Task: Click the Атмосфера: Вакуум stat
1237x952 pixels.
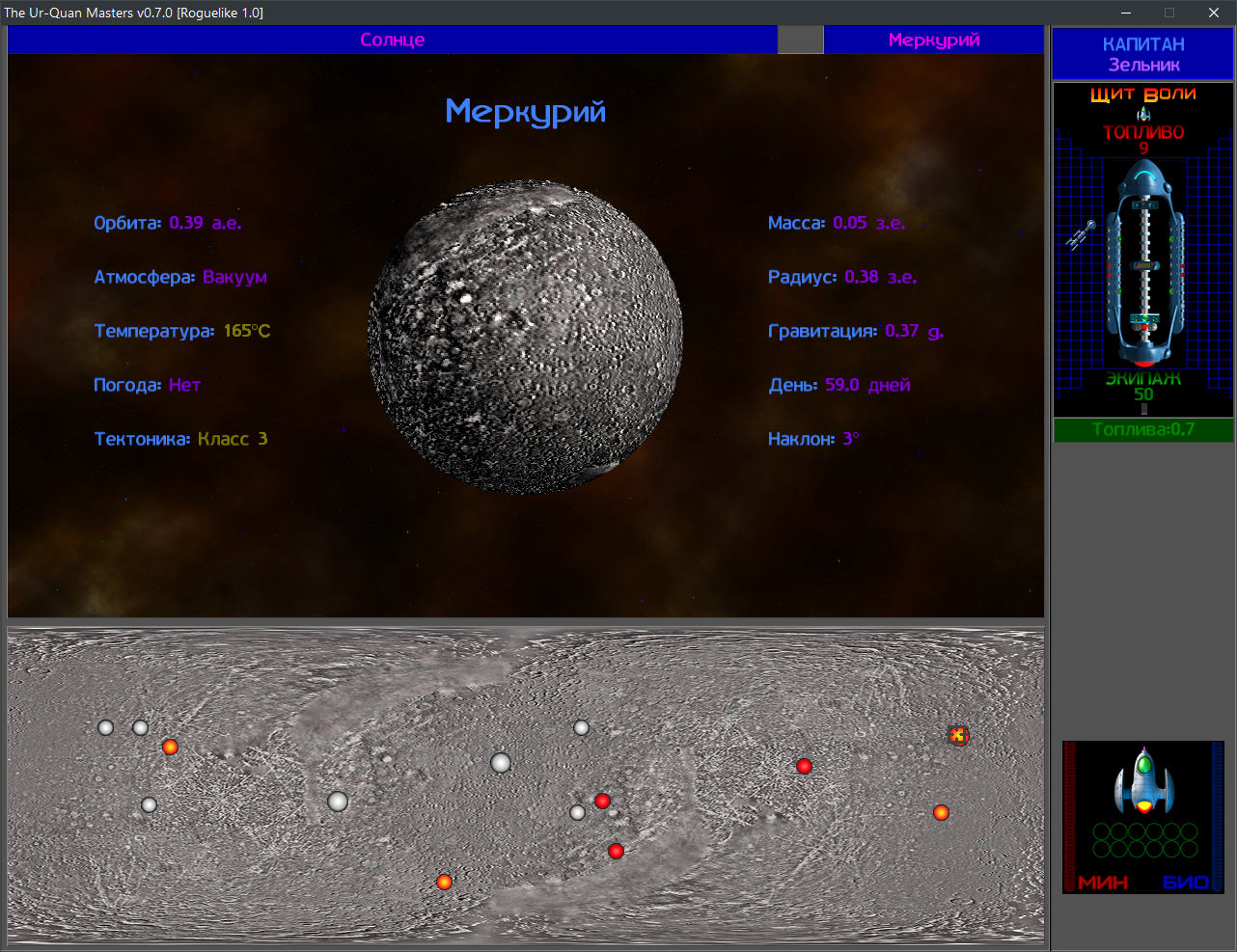Action: point(180,277)
